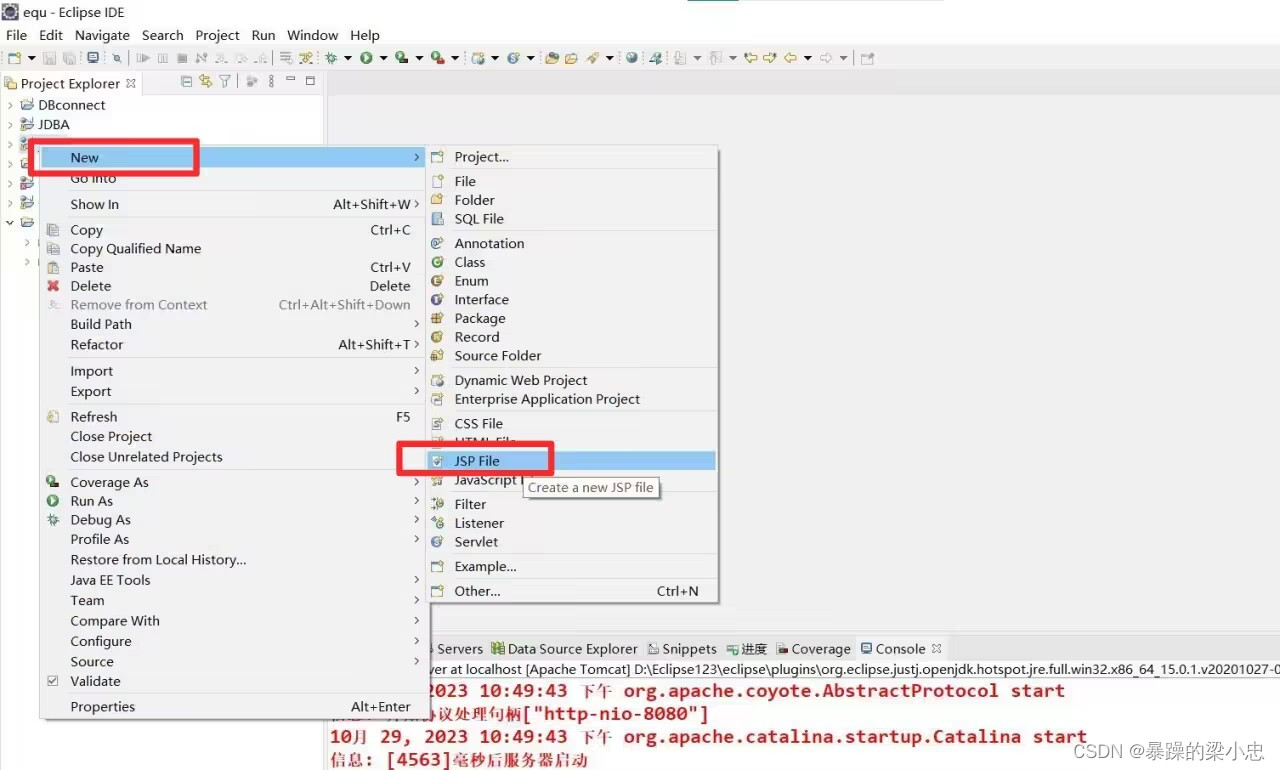The width and height of the screenshot is (1280, 770).
Task: Click the Save toolbar icon
Action: pos(49,58)
